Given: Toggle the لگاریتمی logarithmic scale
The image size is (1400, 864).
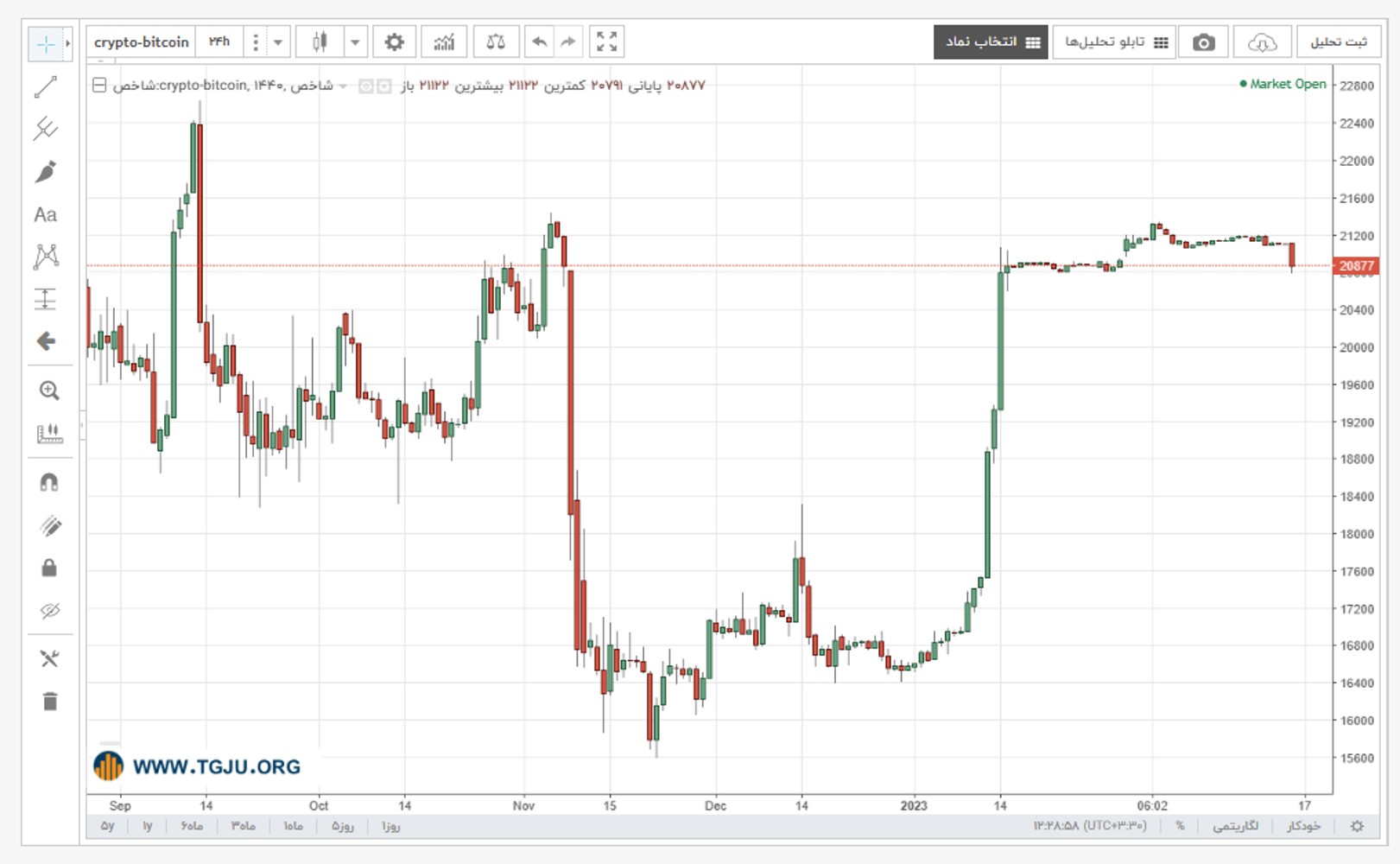Looking at the screenshot, I should click(x=1235, y=826).
